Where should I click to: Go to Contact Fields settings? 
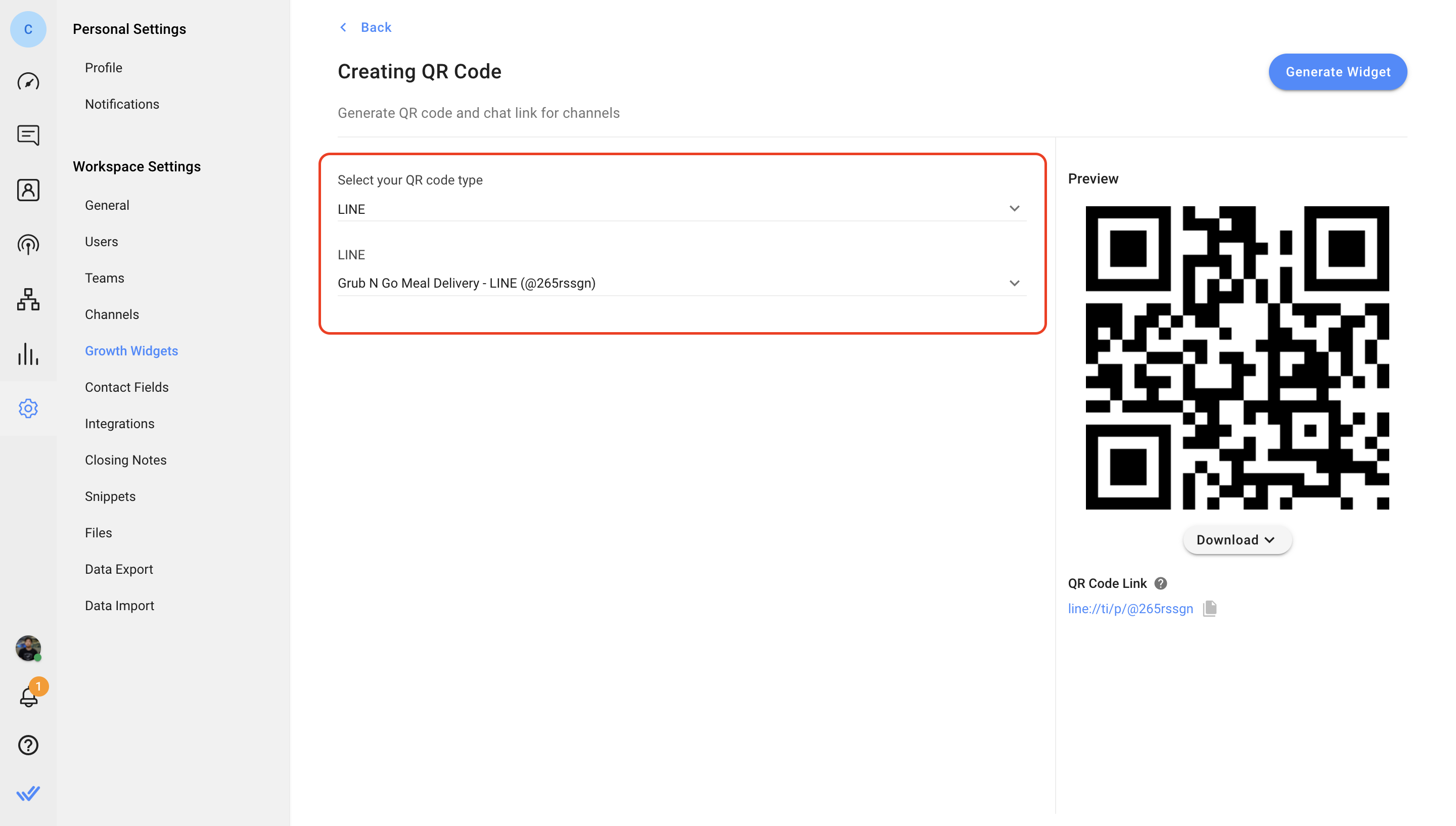point(126,387)
